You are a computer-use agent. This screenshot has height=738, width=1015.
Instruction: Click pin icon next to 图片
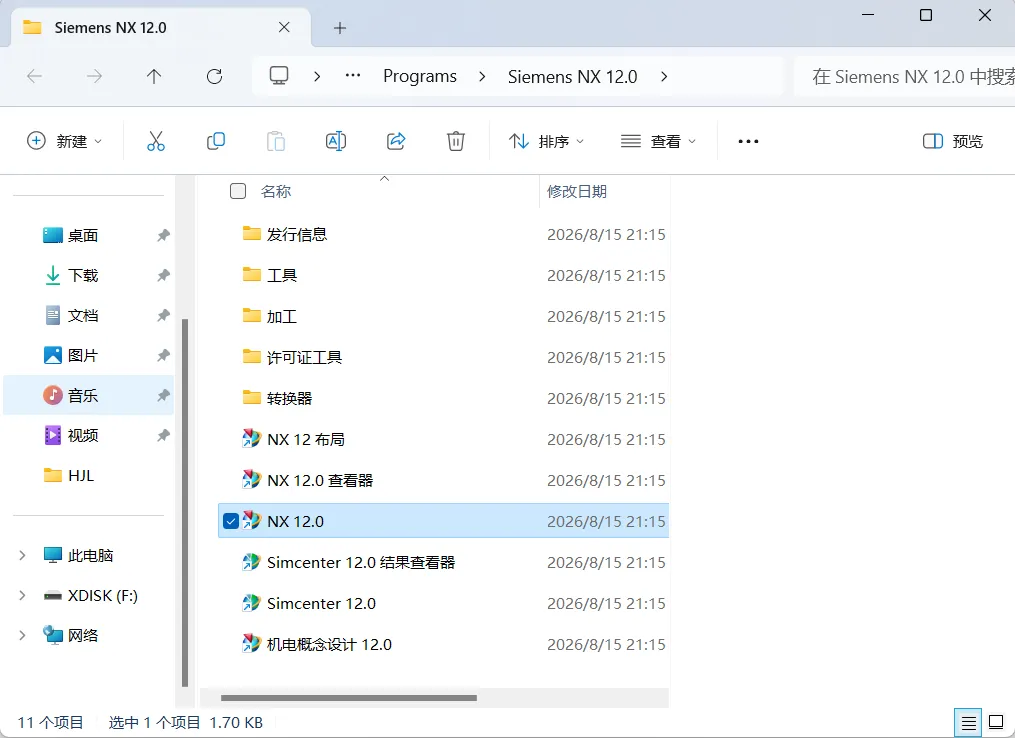point(163,355)
